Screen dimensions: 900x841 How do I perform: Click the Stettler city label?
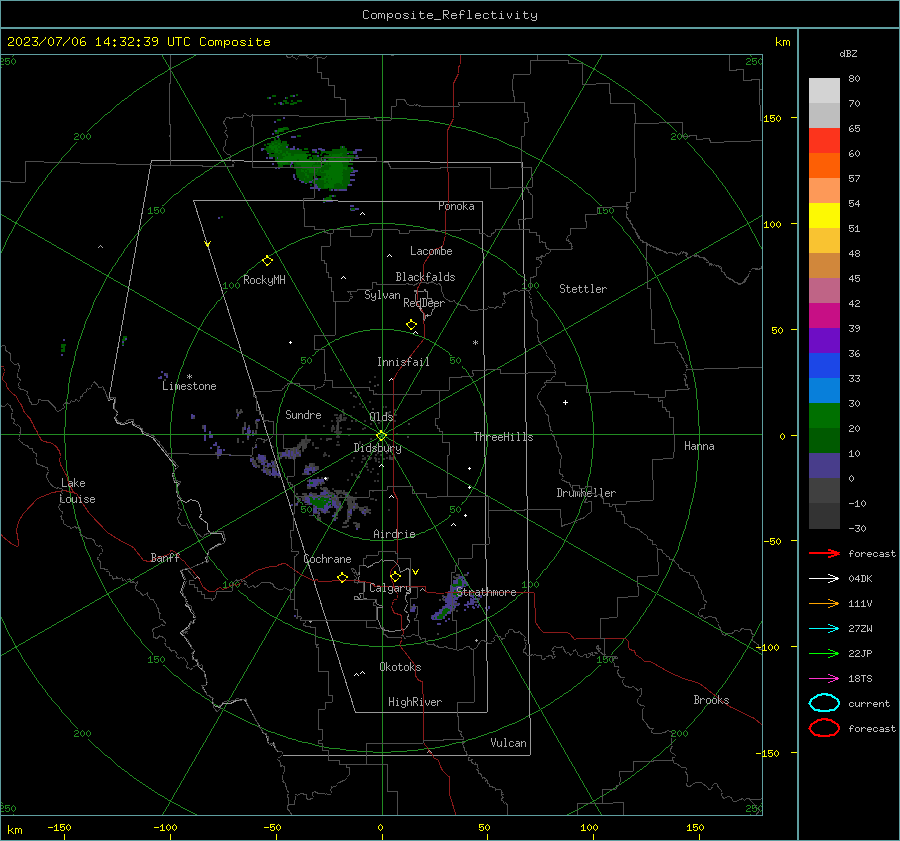[583, 289]
